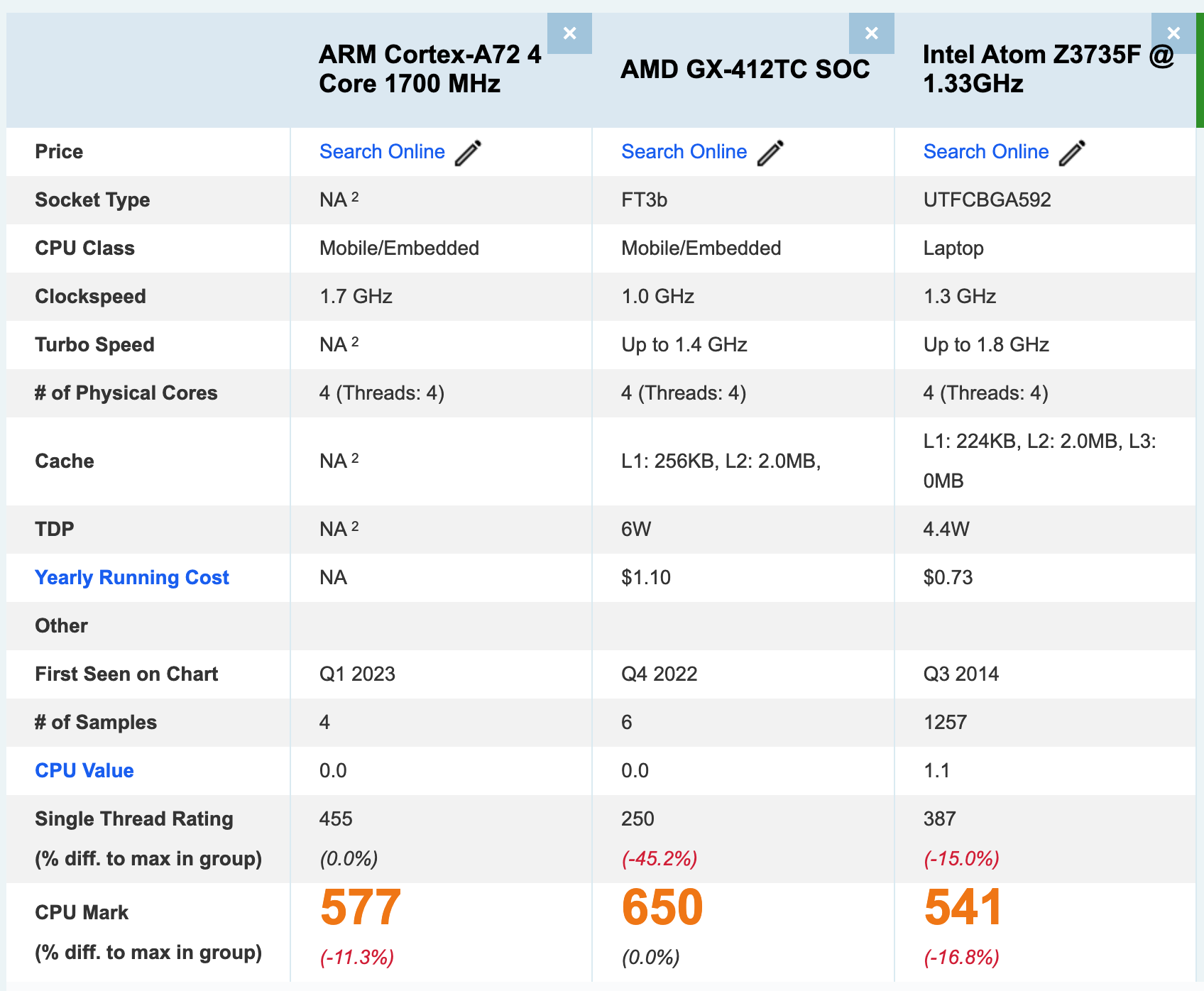The image size is (1204, 991).
Task: Open Search Online link for ARM Cortex-A72
Action: 382,152
